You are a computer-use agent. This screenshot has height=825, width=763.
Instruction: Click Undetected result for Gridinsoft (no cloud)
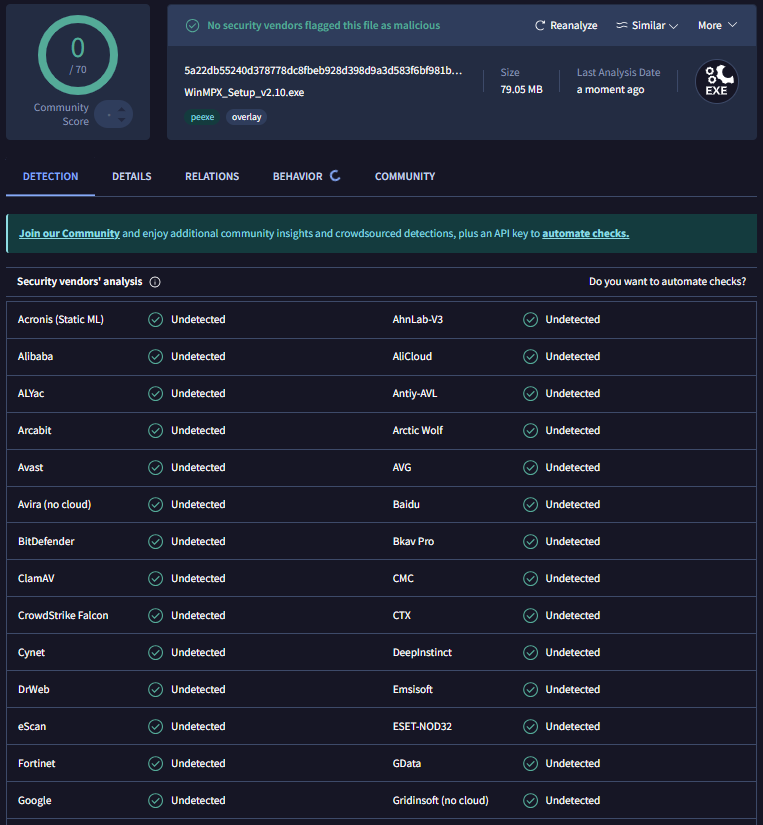click(573, 800)
